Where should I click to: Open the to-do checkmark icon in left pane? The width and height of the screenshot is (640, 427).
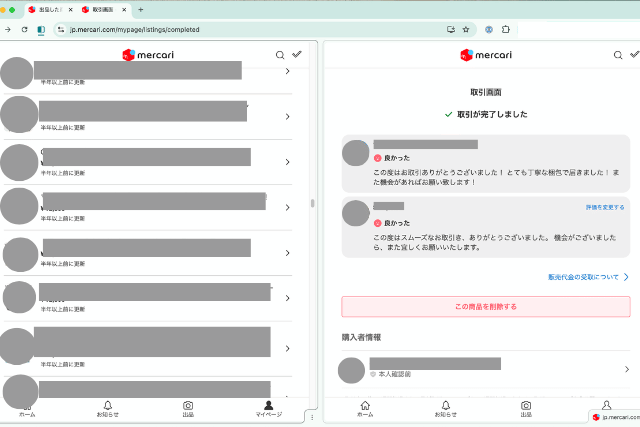[297, 55]
